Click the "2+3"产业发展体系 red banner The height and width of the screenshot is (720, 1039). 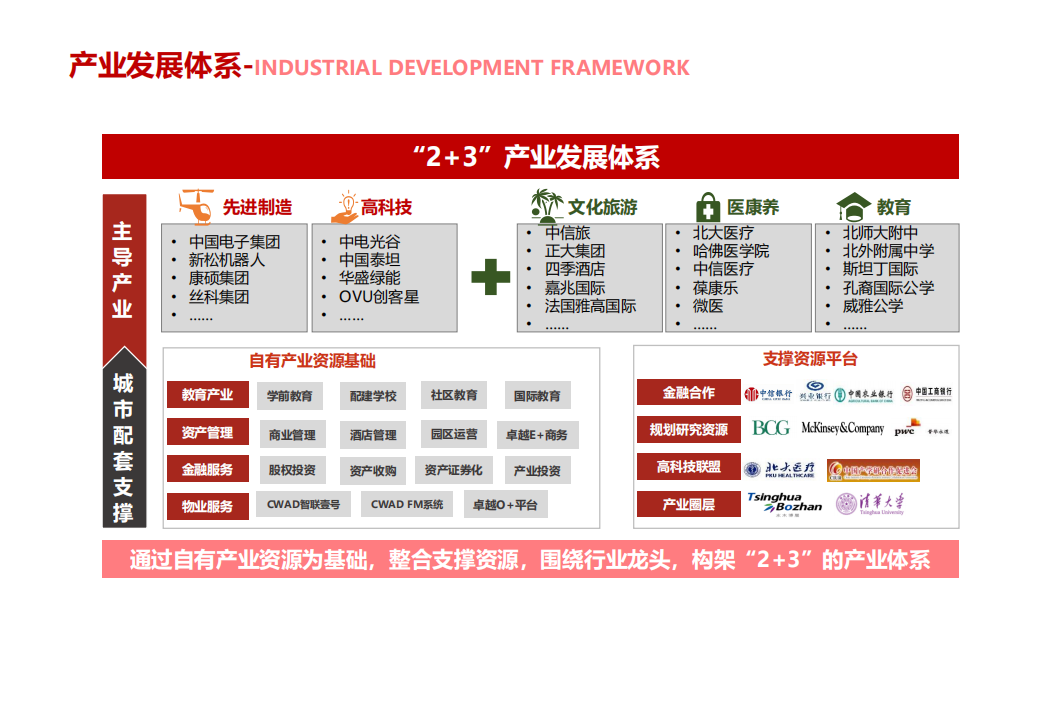530,156
